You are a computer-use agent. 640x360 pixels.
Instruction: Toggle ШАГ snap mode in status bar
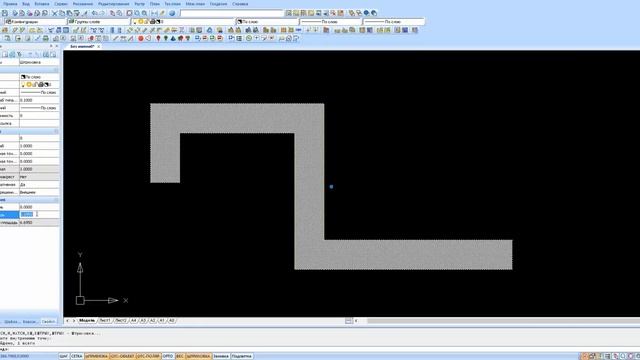pyautogui.click(x=64, y=356)
